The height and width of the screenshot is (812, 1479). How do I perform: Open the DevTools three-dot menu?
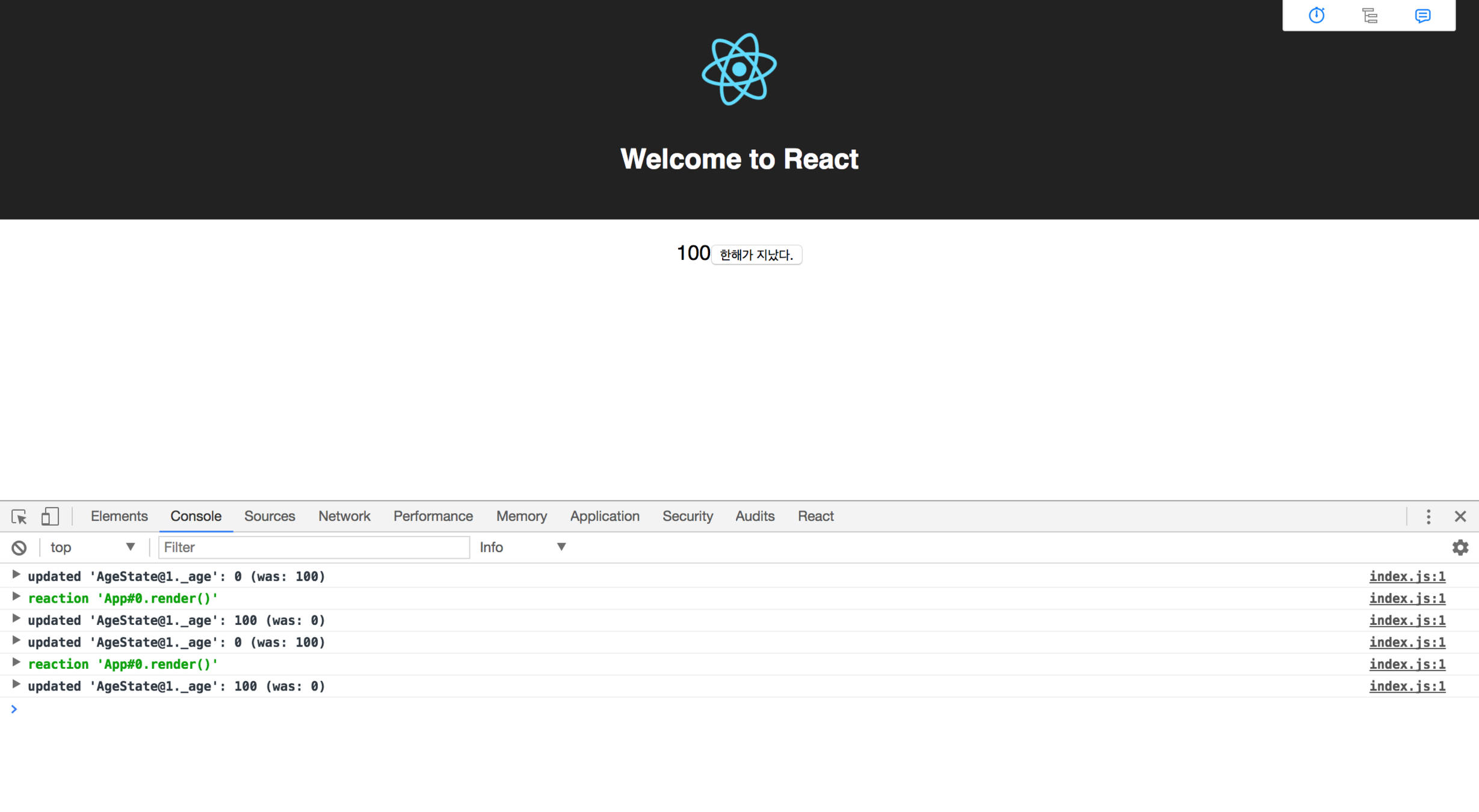[1428, 517]
